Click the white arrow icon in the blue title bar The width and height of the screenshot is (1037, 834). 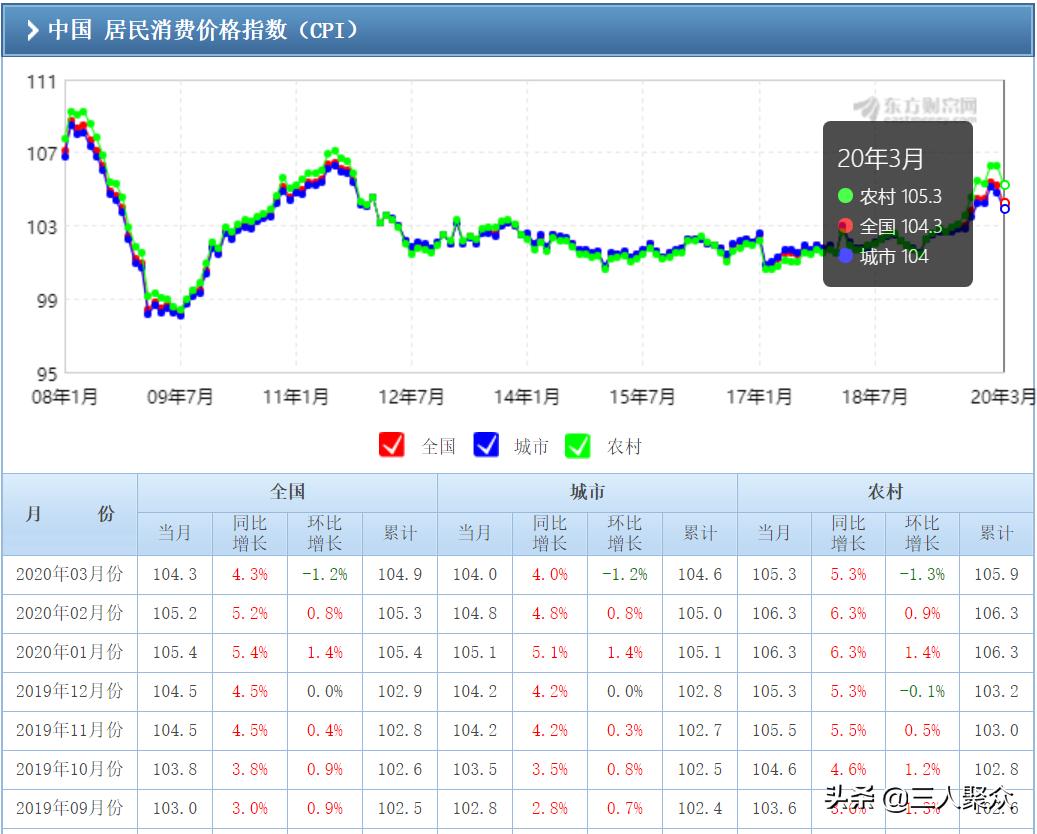33,30
